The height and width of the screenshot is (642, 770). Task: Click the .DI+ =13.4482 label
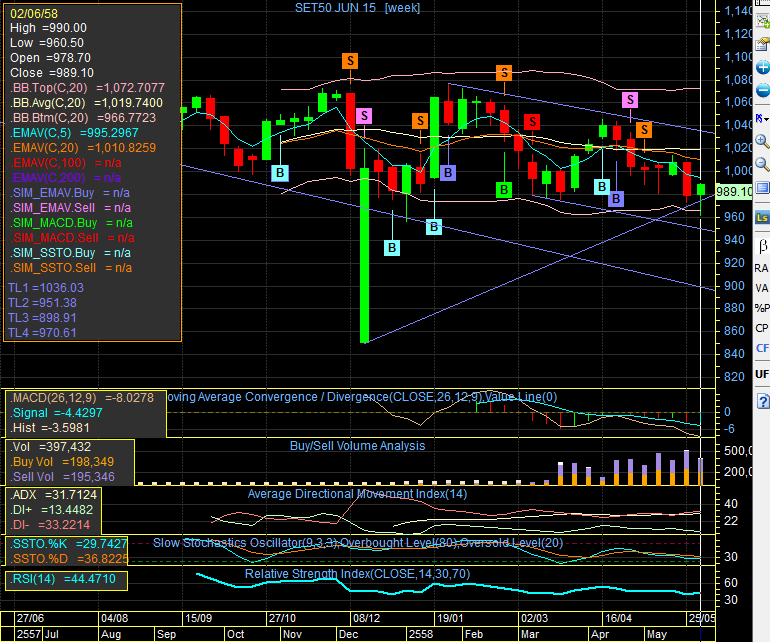point(52,510)
